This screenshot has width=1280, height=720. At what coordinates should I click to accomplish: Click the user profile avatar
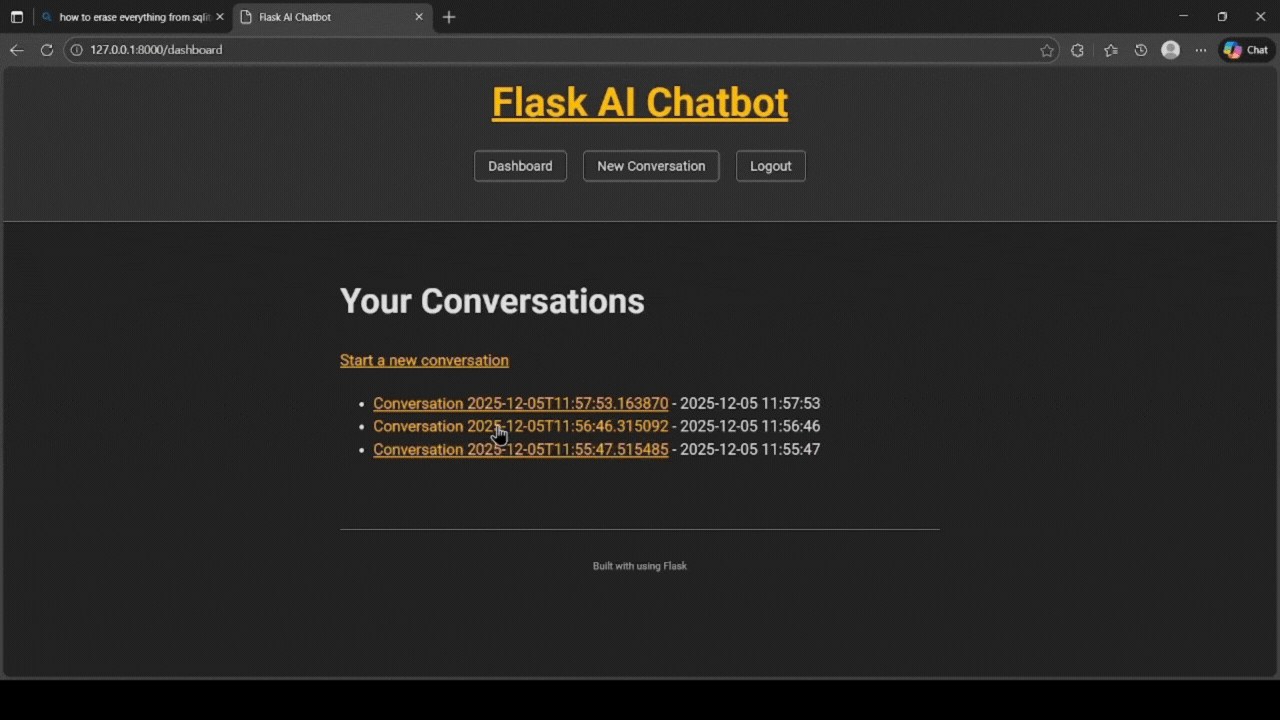tap(1170, 50)
